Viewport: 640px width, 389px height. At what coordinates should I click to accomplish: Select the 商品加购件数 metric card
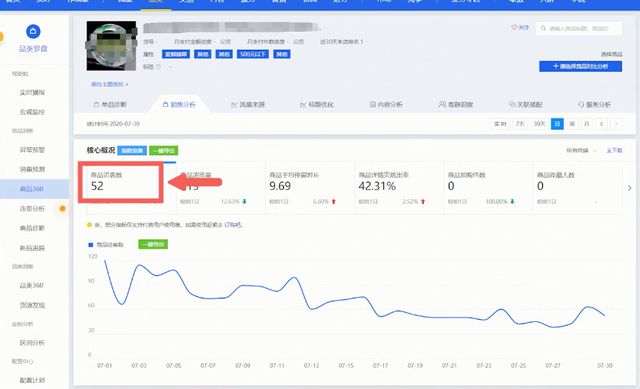click(x=489, y=188)
